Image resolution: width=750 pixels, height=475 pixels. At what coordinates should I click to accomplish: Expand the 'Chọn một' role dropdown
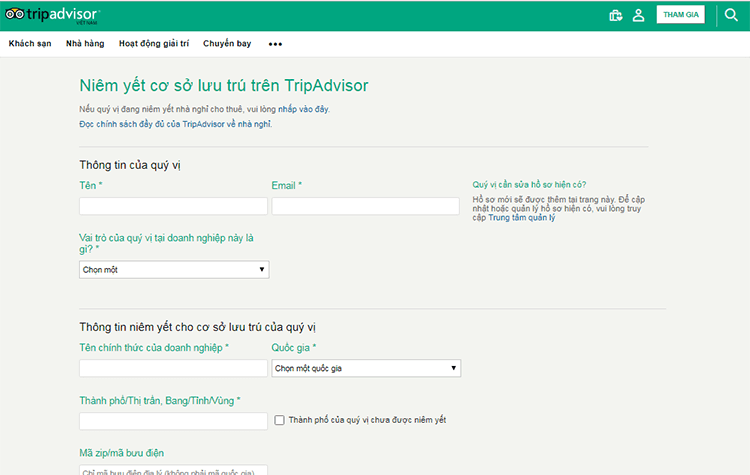pyautogui.click(x=174, y=270)
